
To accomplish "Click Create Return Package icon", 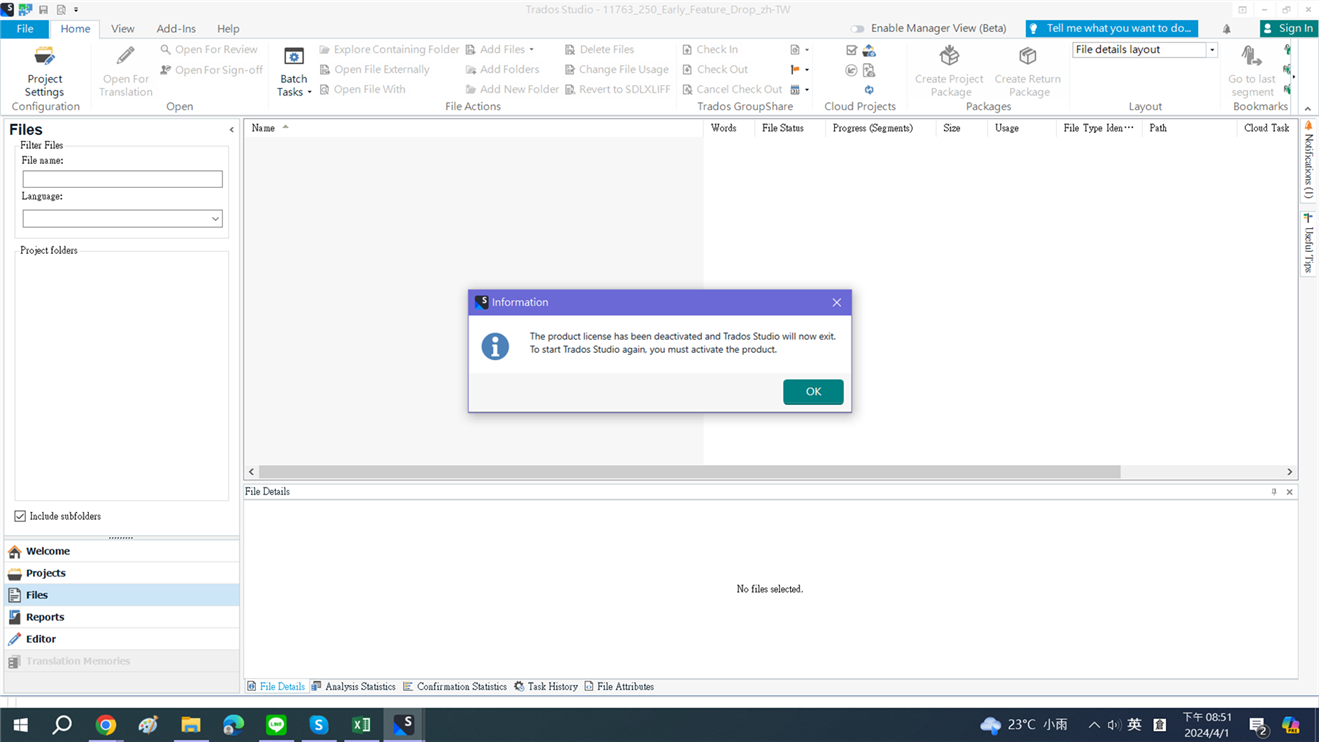I will (x=1027, y=56).
